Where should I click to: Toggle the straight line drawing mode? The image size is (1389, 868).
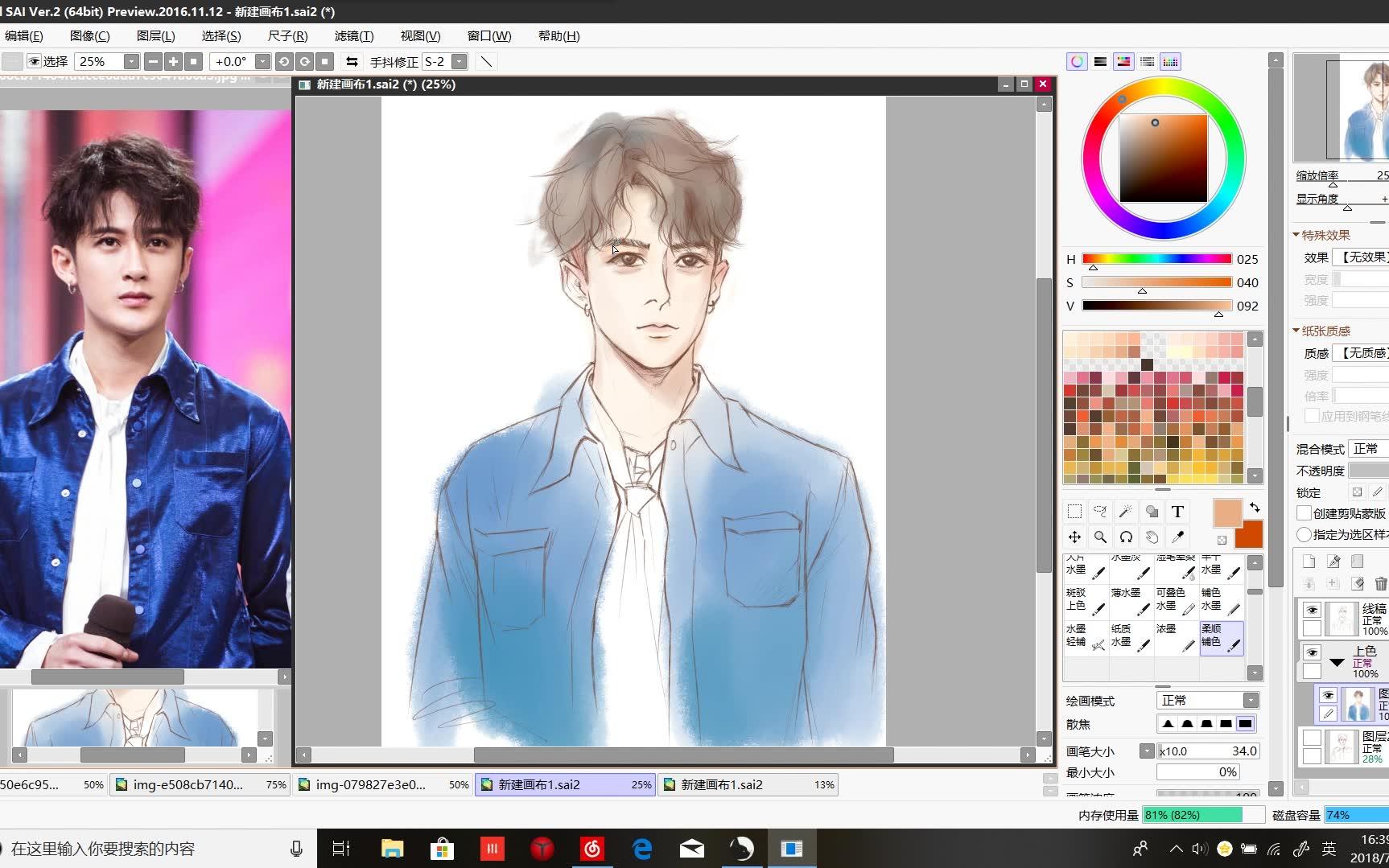coord(486,61)
